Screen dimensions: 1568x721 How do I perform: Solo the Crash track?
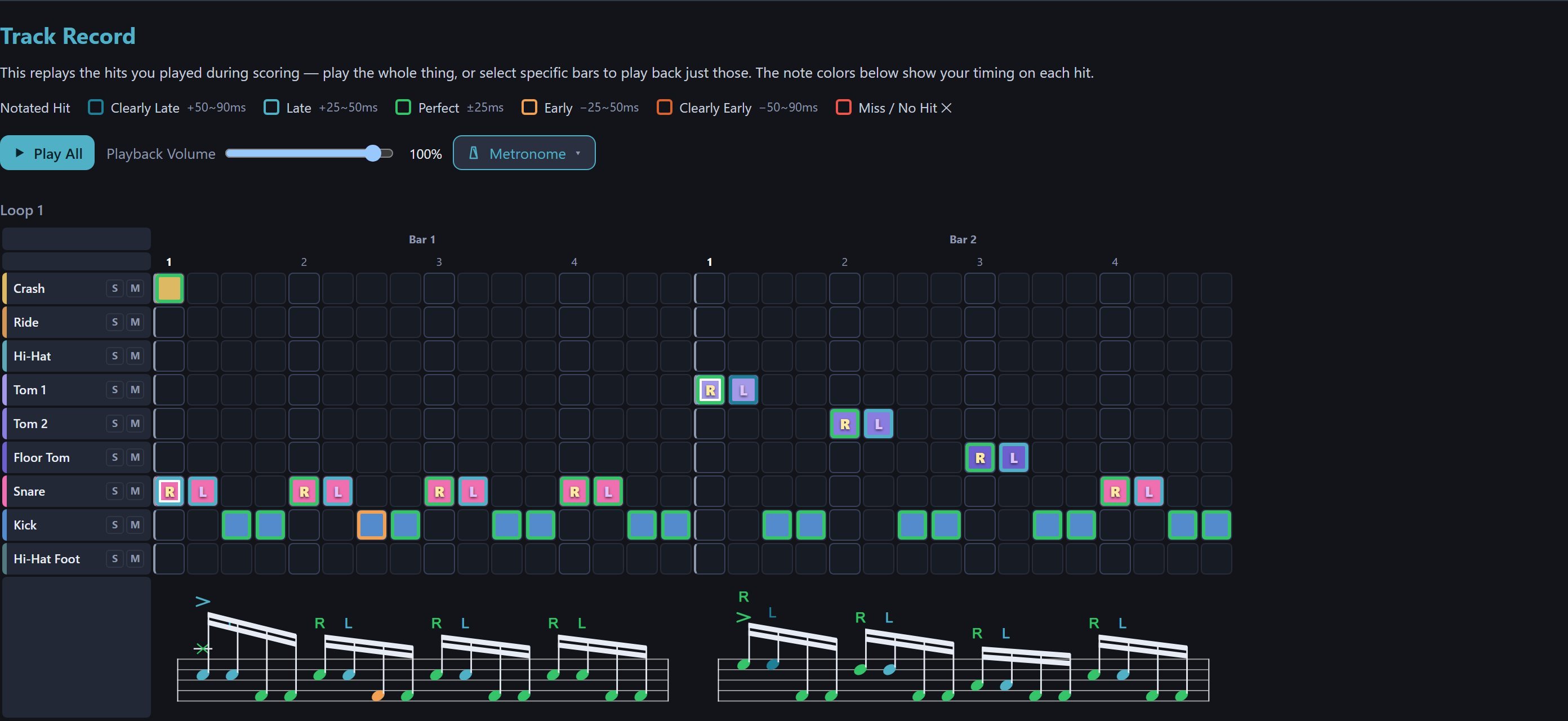115,288
